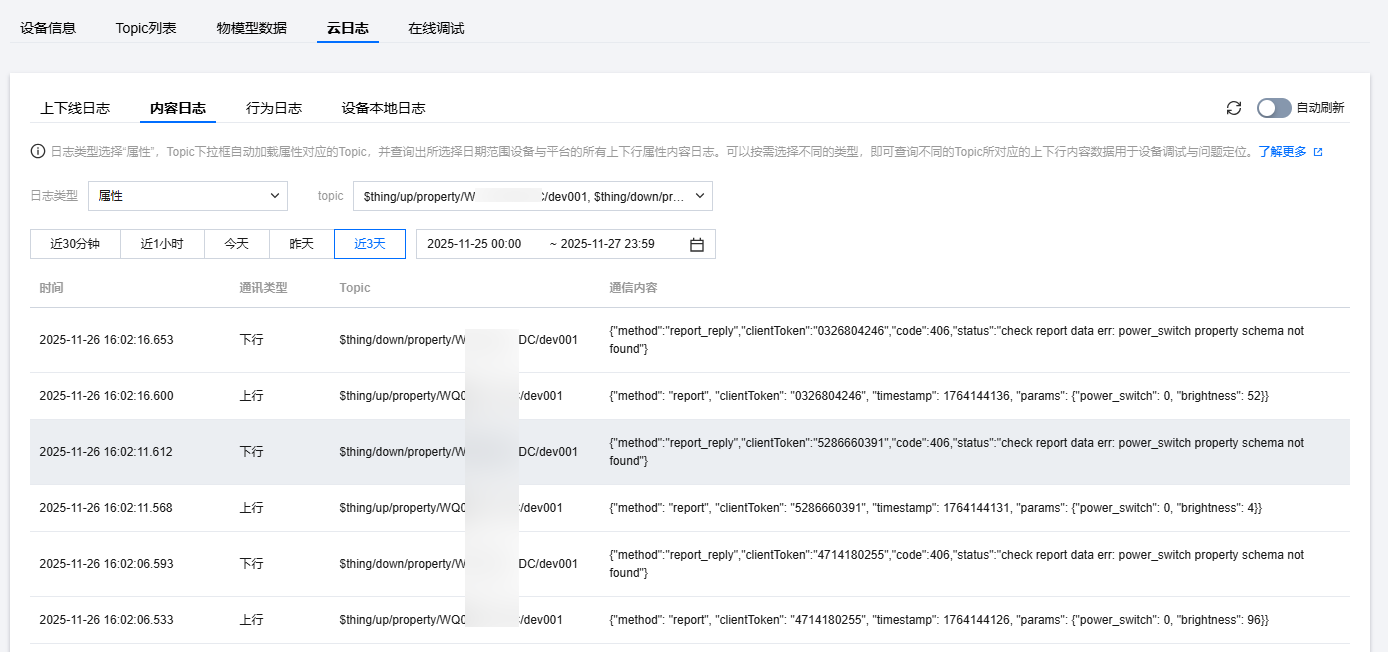
Task: Open the 了解更多 link
Action: [1282, 152]
